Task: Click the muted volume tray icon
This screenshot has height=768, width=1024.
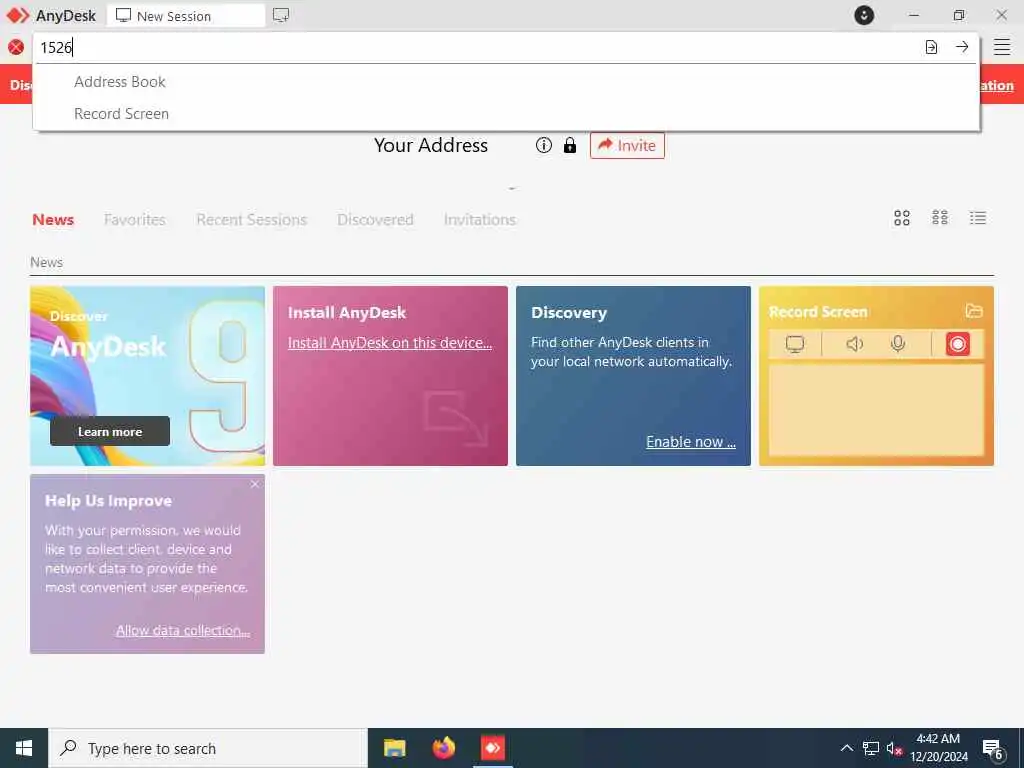Action: 894,748
